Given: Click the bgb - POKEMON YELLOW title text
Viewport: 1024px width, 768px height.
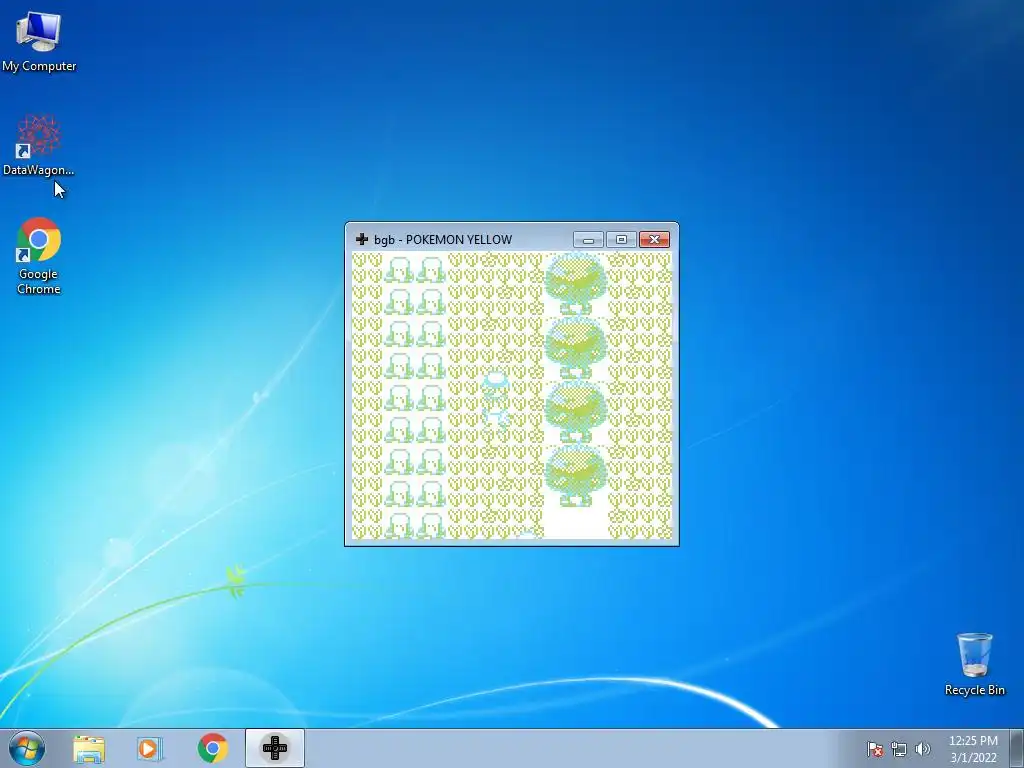Looking at the screenshot, I should coord(443,240).
